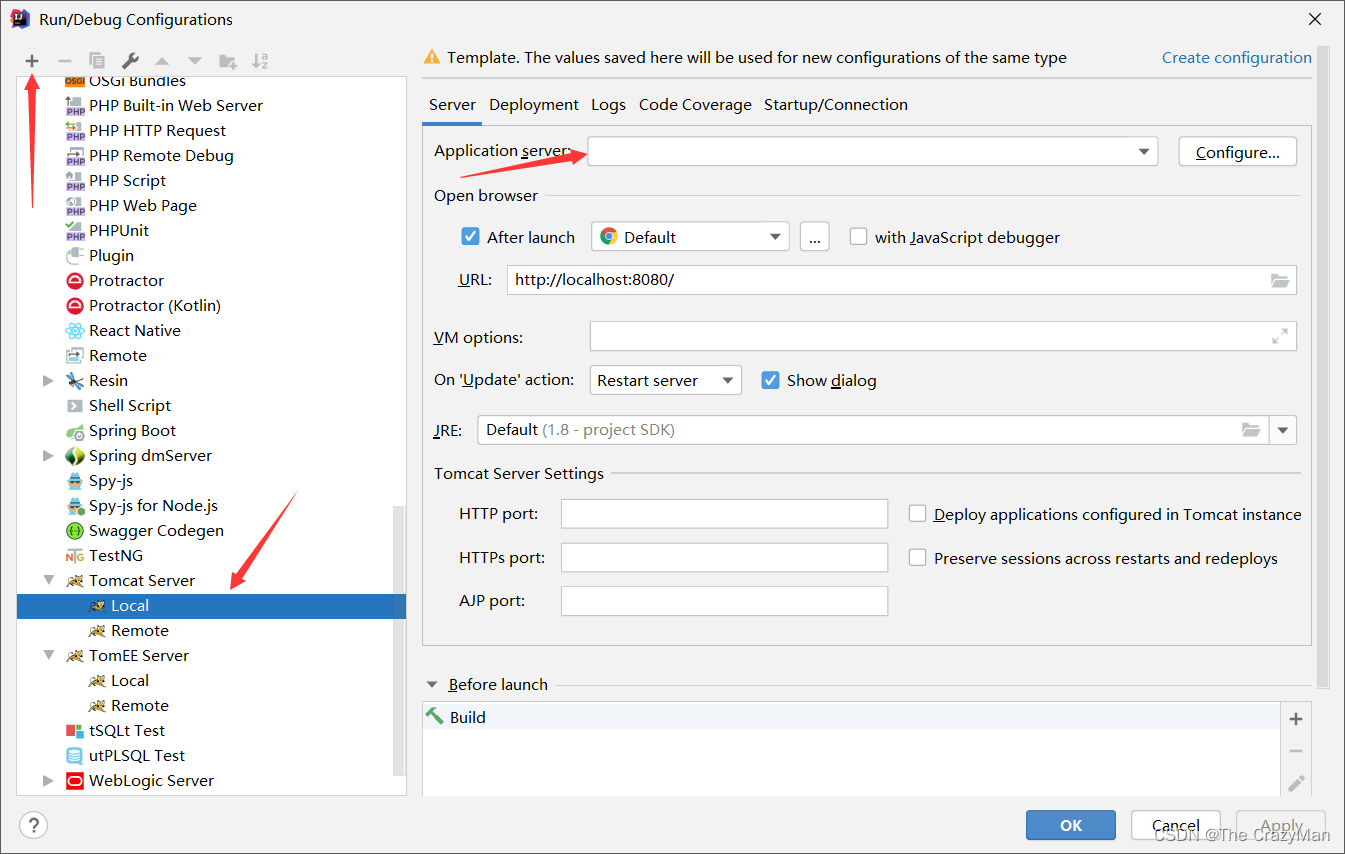Collapse the TomEE Server tree node

click(x=48, y=656)
